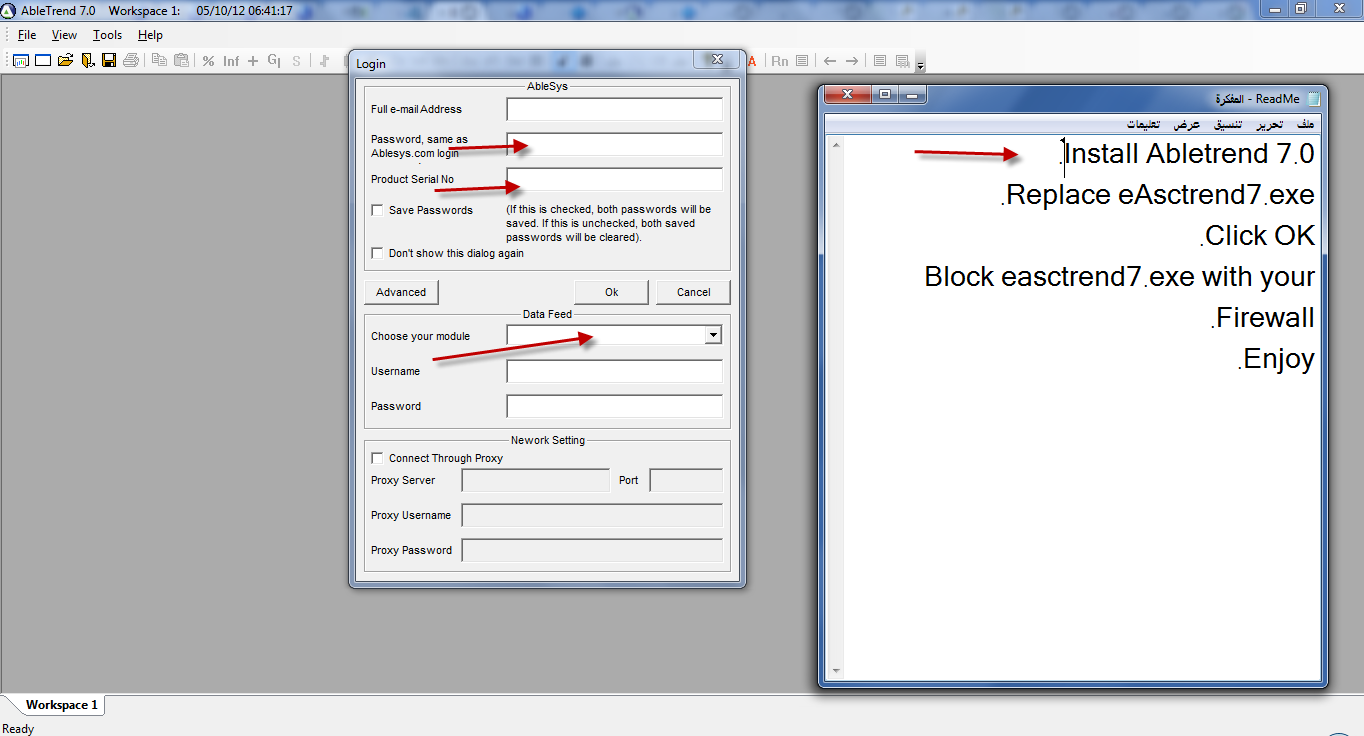
Task: Open the View menu in AbleTrend
Action: coord(64,35)
